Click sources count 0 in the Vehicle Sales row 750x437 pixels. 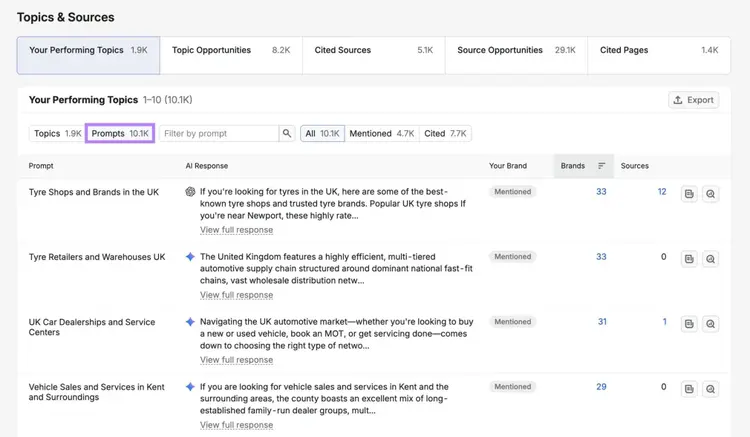[663, 387]
